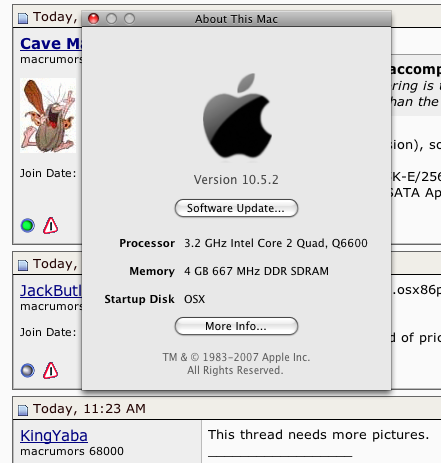Click the Startup Disk value OSX
The width and height of the screenshot is (441, 463).
(x=194, y=299)
